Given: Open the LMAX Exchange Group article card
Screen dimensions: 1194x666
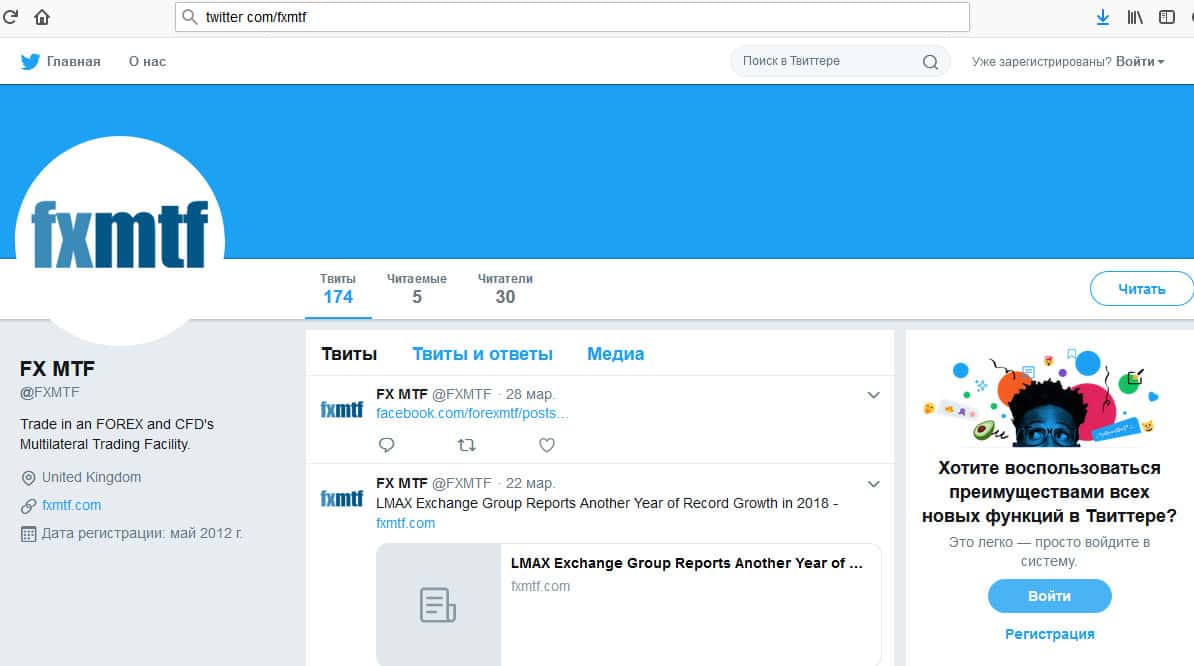Looking at the screenshot, I should pos(629,605).
